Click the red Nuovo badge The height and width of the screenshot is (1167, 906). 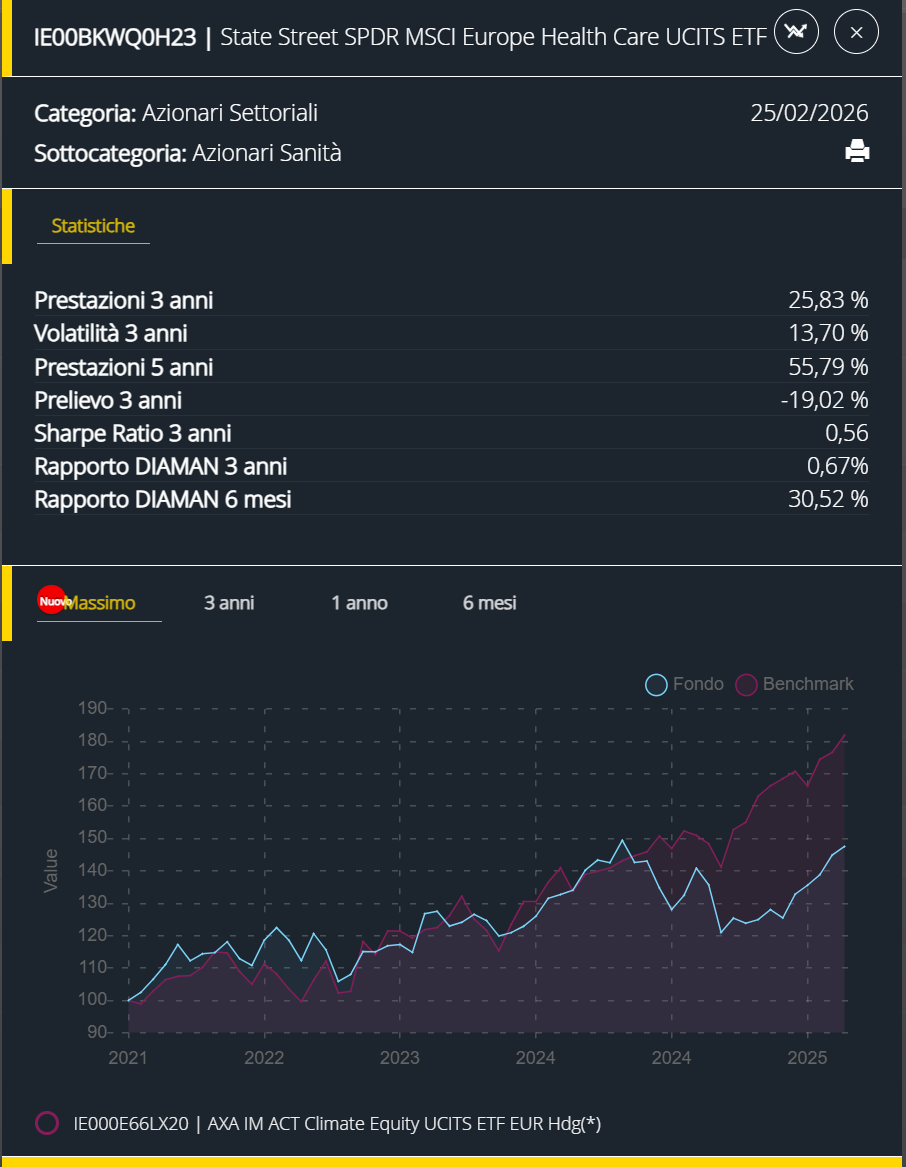(51, 599)
